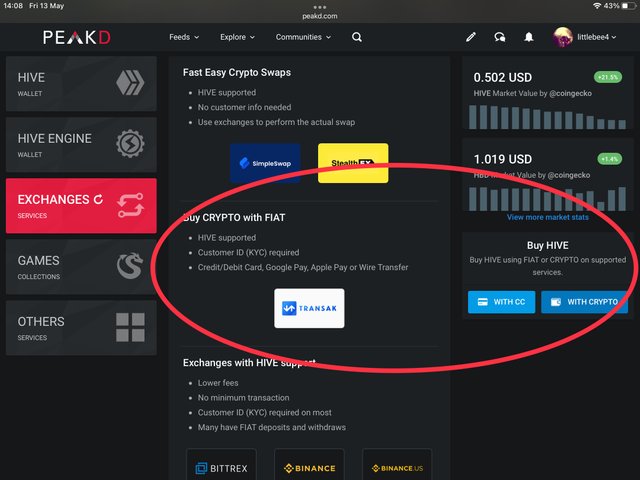Open the HIVE Wallet section
This screenshot has height=480, width=640.
pyautogui.click(x=81, y=84)
